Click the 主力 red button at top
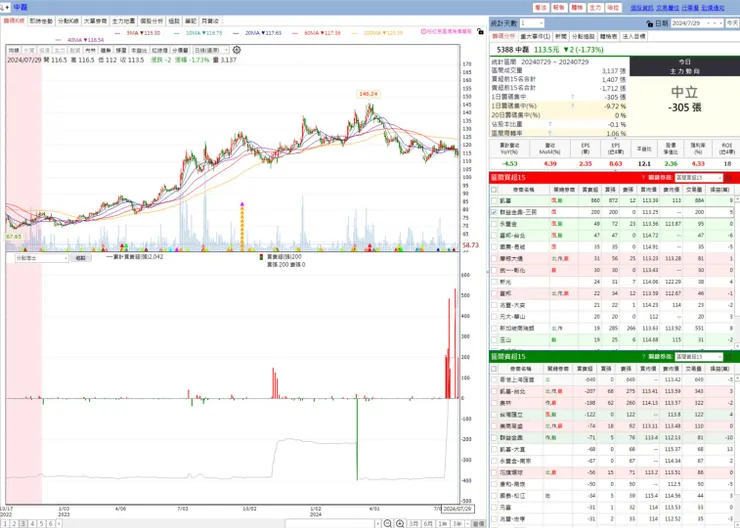Screen dimensions: 740x528 595,8
